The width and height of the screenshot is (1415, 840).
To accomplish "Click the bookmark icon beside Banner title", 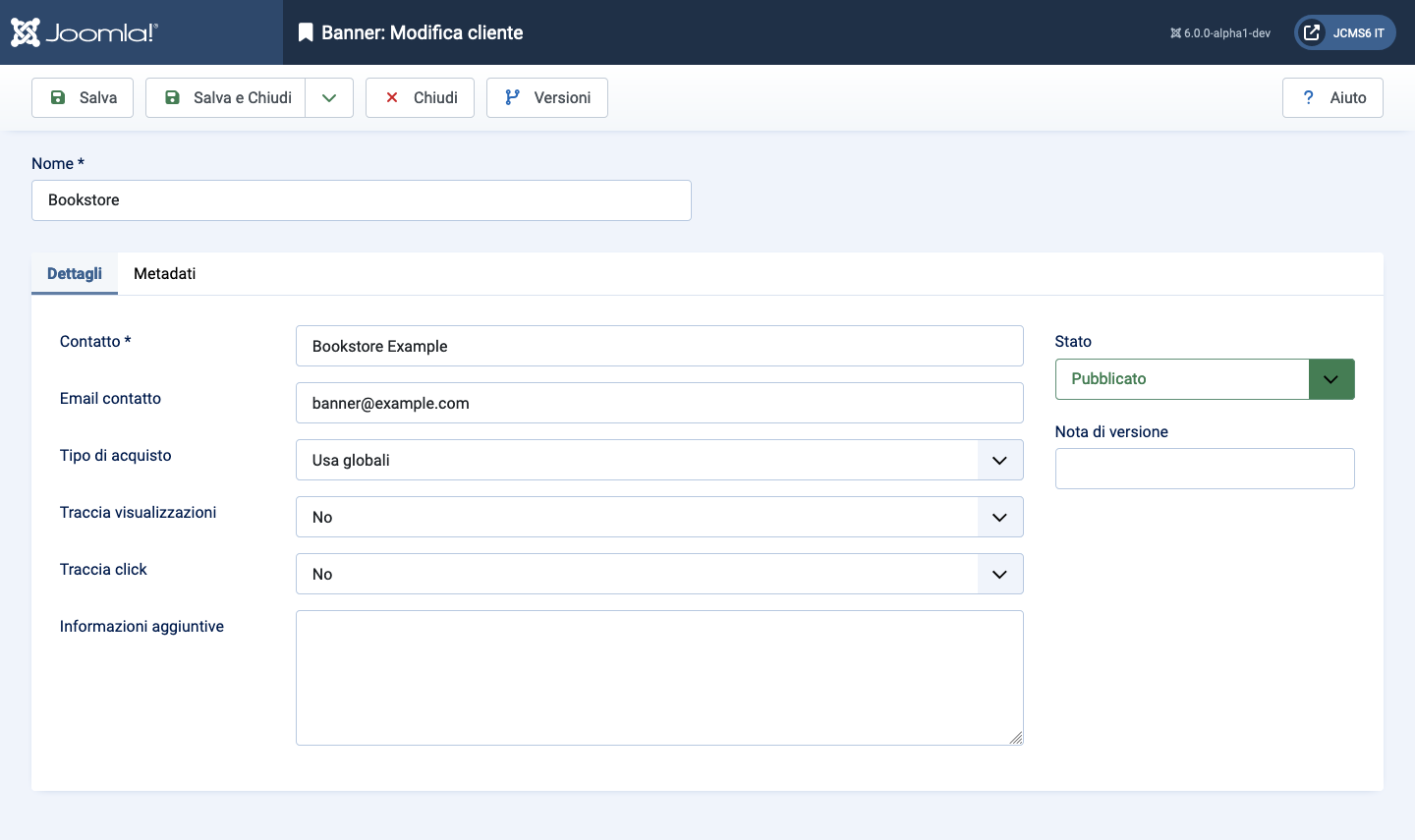I will (x=306, y=32).
